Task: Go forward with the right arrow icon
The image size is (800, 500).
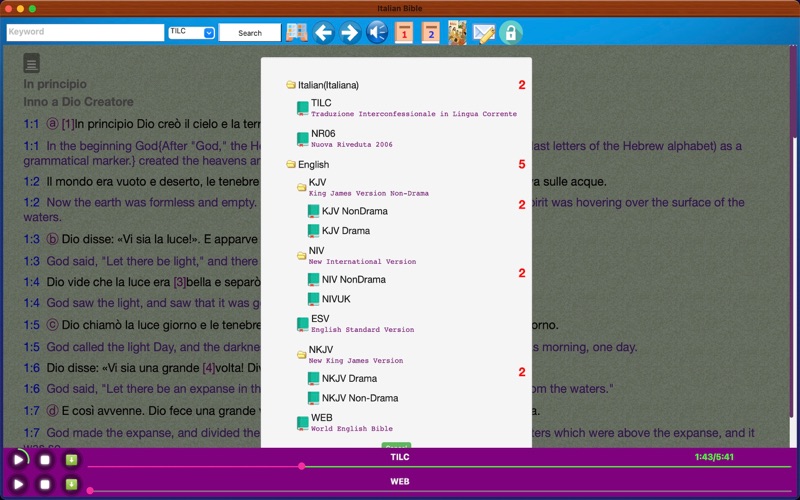Action: click(350, 33)
